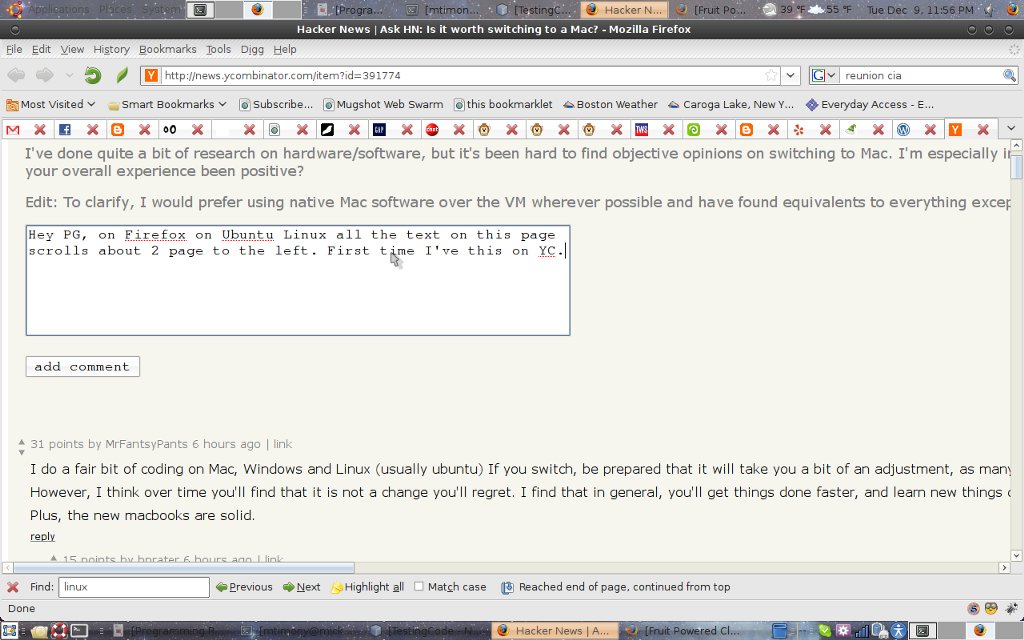Close the find bar with red X
Screen dimensions: 1024x640
[12, 587]
